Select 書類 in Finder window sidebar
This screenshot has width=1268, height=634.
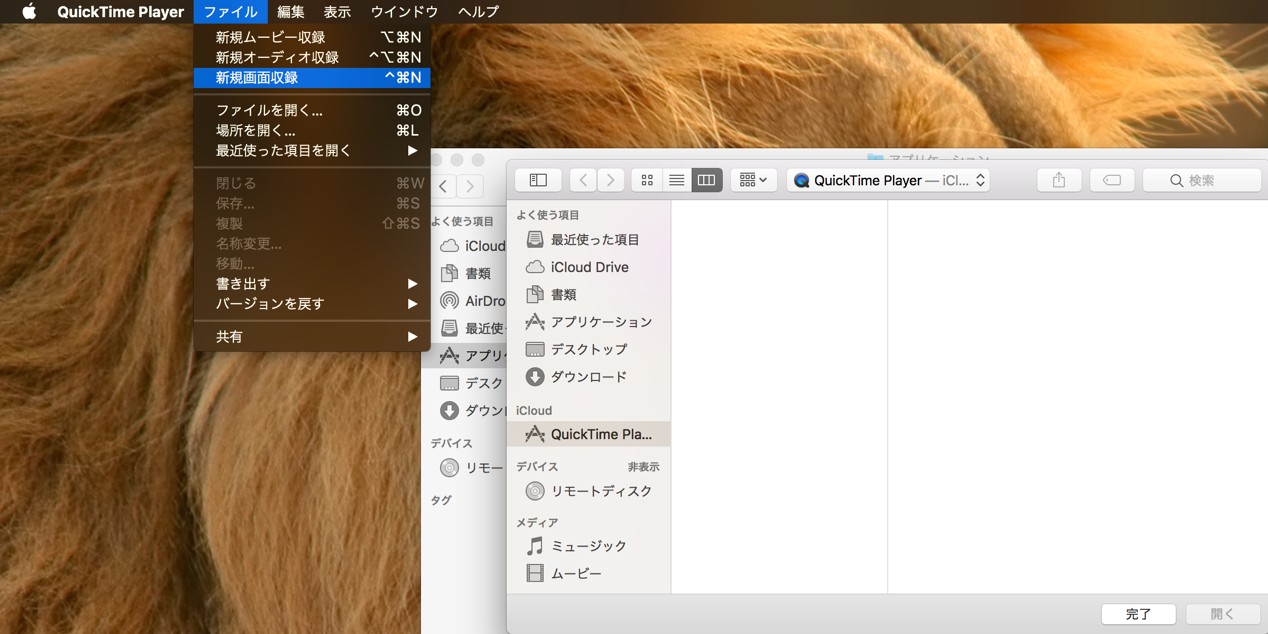tap(466, 273)
